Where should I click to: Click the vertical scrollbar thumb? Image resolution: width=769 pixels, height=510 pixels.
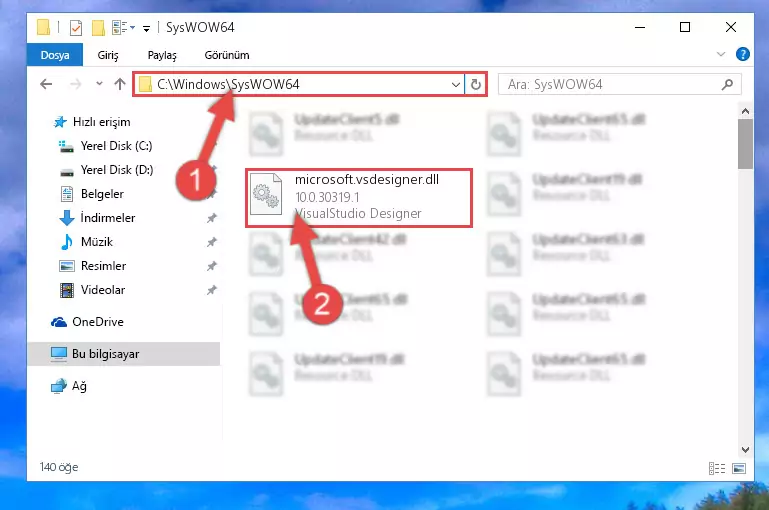[745, 144]
